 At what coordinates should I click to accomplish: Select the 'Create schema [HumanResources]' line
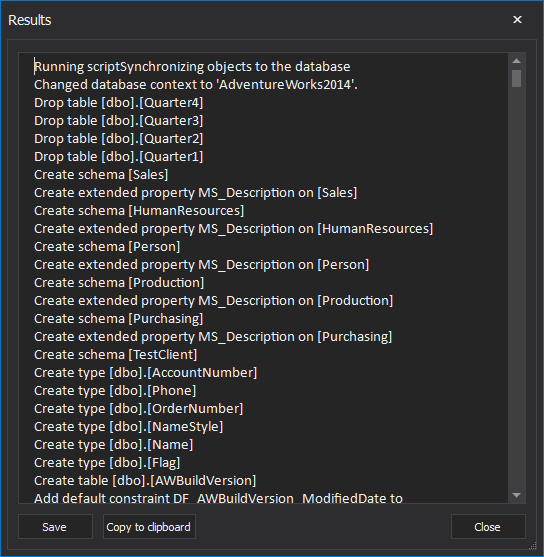point(139,211)
